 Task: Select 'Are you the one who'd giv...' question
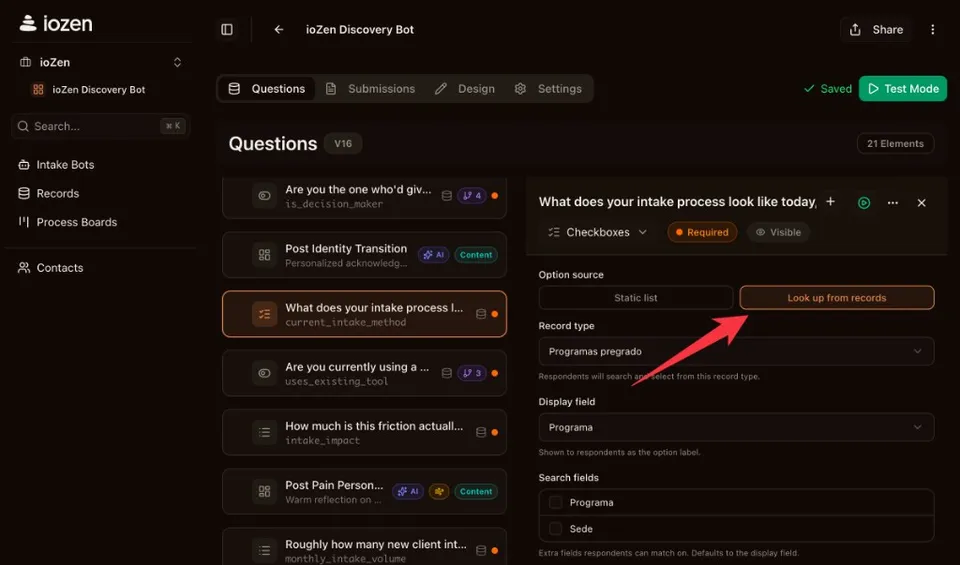pos(364,196)
